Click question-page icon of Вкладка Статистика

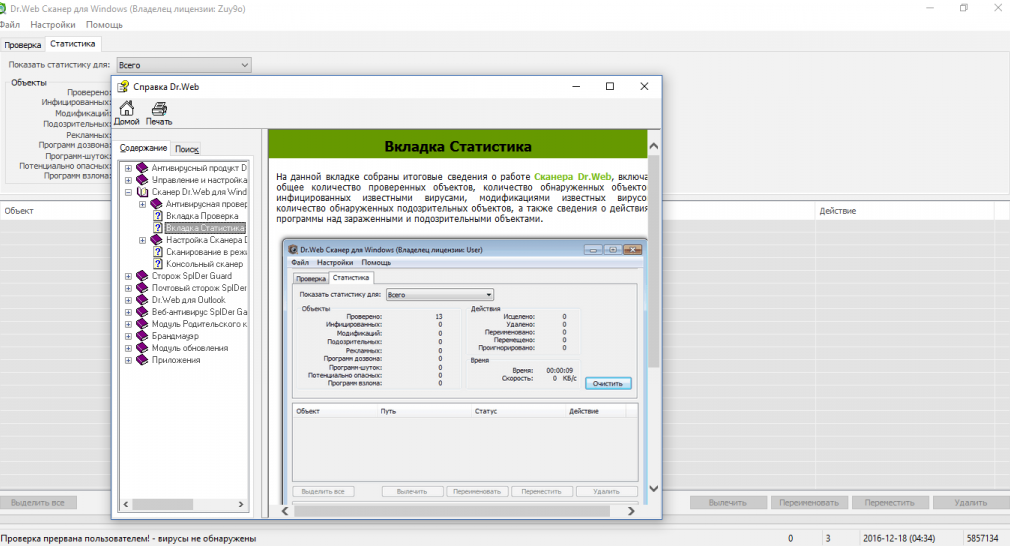click(x=158, y=228)
